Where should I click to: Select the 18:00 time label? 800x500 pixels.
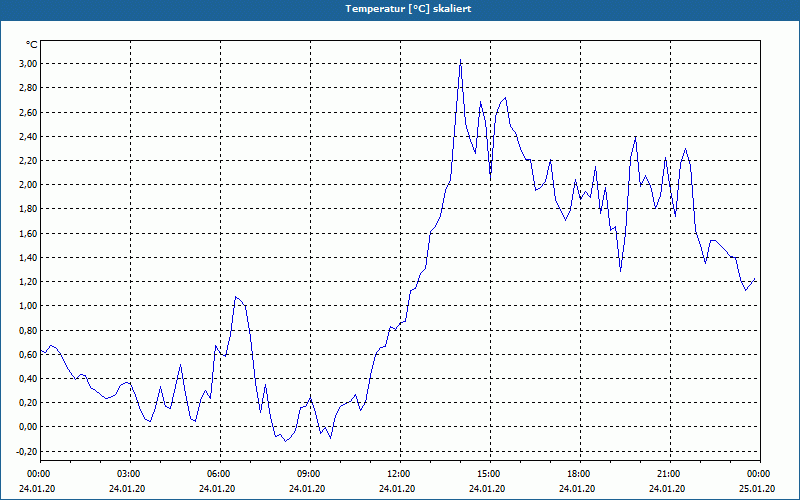578,474
